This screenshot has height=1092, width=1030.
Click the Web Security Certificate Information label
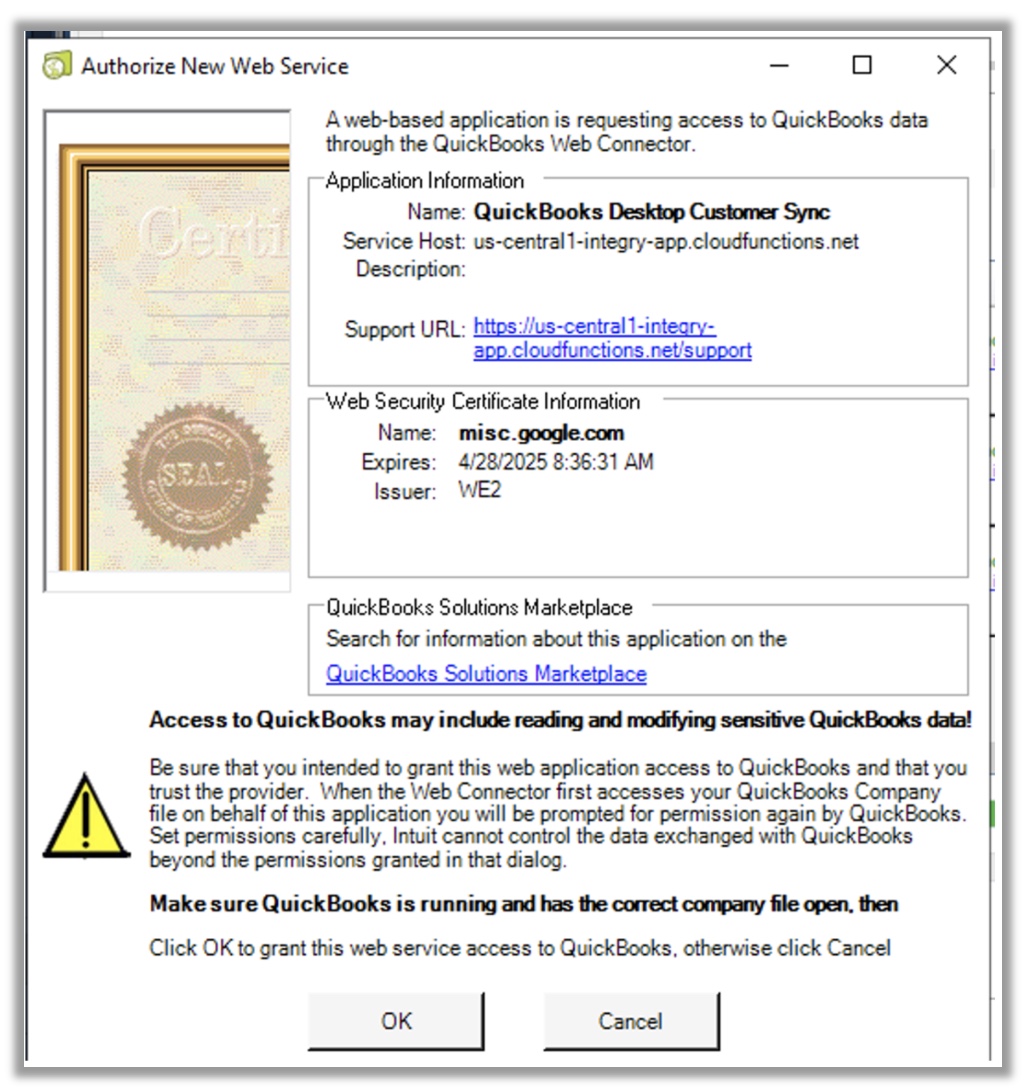[x=483, y=401]
